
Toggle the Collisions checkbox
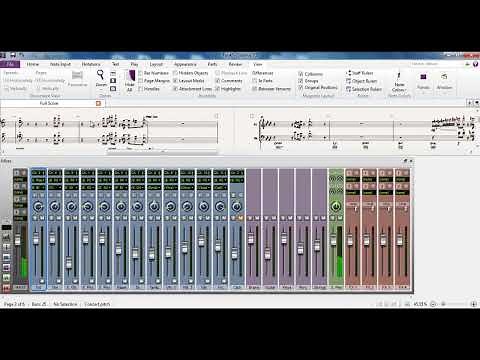click(301, 74)
